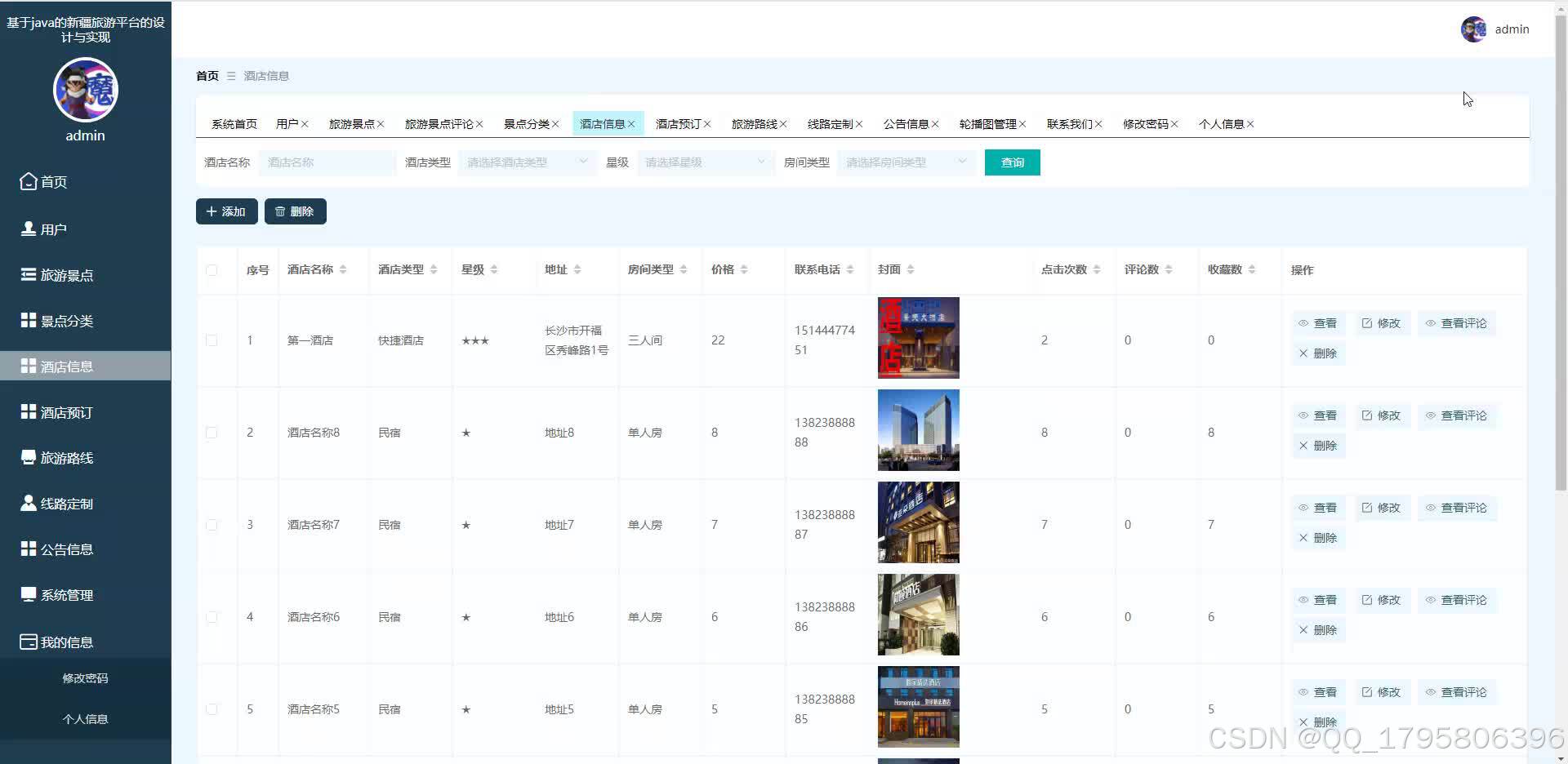Close the 酒店预订 tab with its X
The image size is (1568, 764).
pos(707,124)
